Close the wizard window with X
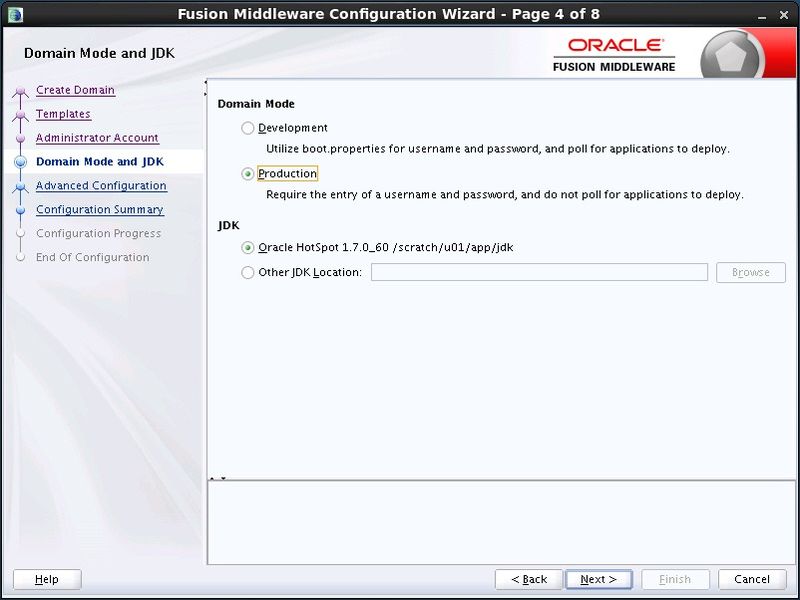This screenshot has height=600, width=800. click(784, 15)
